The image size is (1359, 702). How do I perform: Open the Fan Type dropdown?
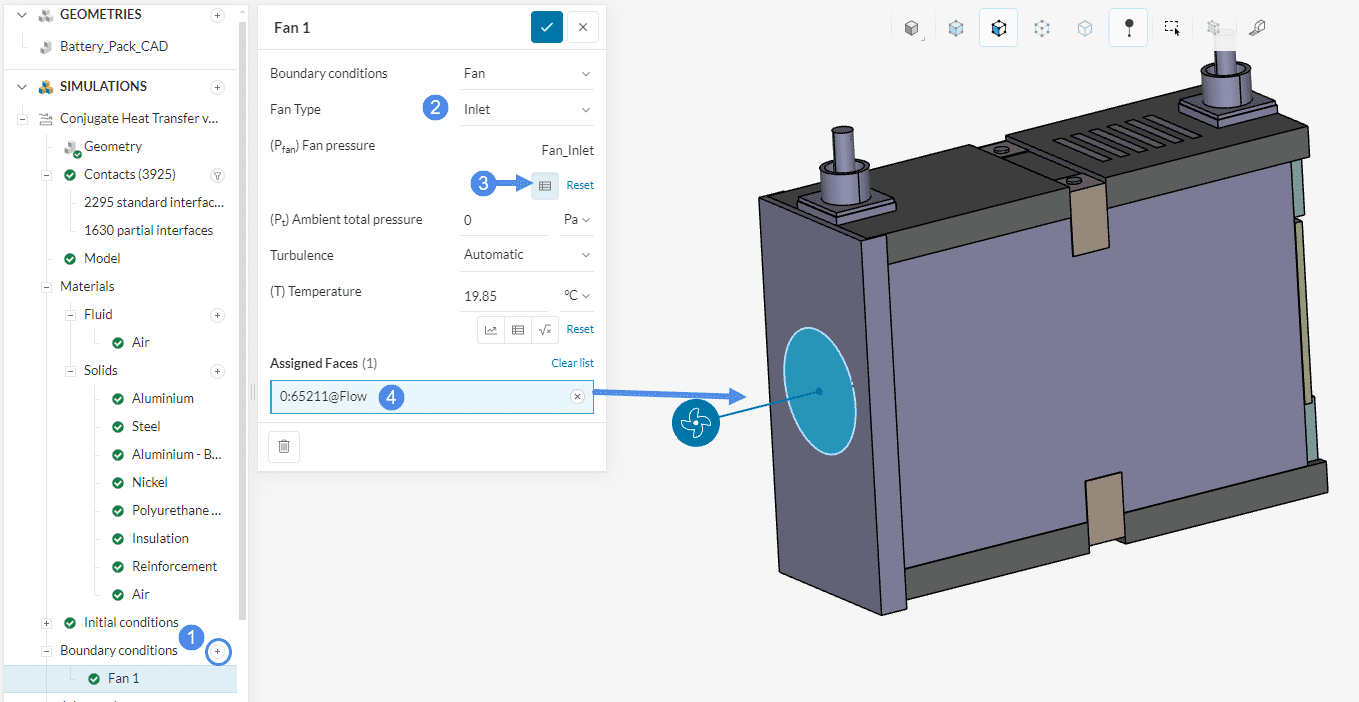(527, 110)
